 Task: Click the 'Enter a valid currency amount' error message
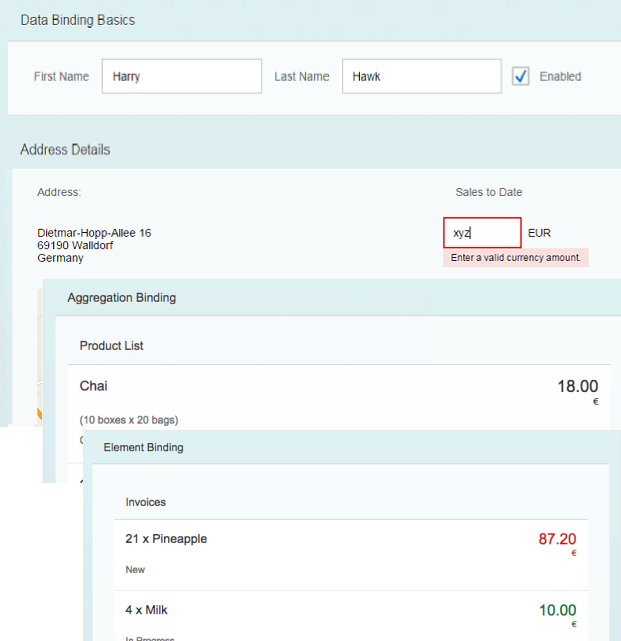click(x=515, y=258)
